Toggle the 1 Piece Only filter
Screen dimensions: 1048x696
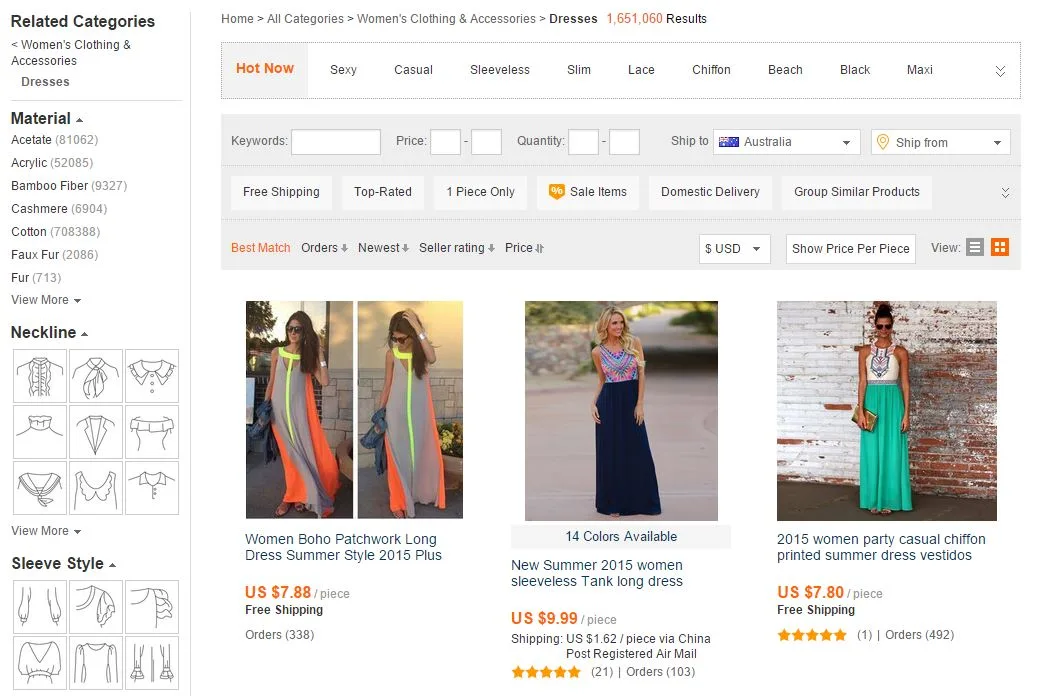click(x=480, y=192)
